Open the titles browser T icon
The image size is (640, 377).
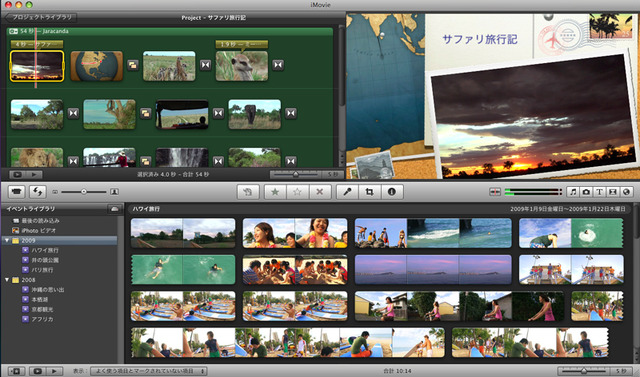point(599,192)
